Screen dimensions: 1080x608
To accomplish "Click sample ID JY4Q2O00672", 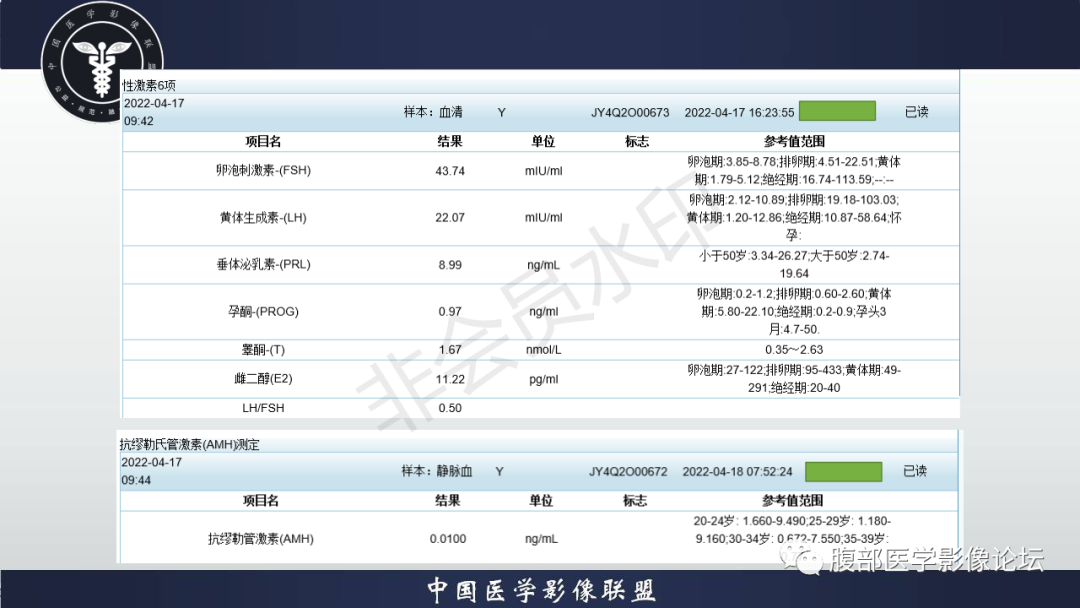I will (x=628, y=472).
